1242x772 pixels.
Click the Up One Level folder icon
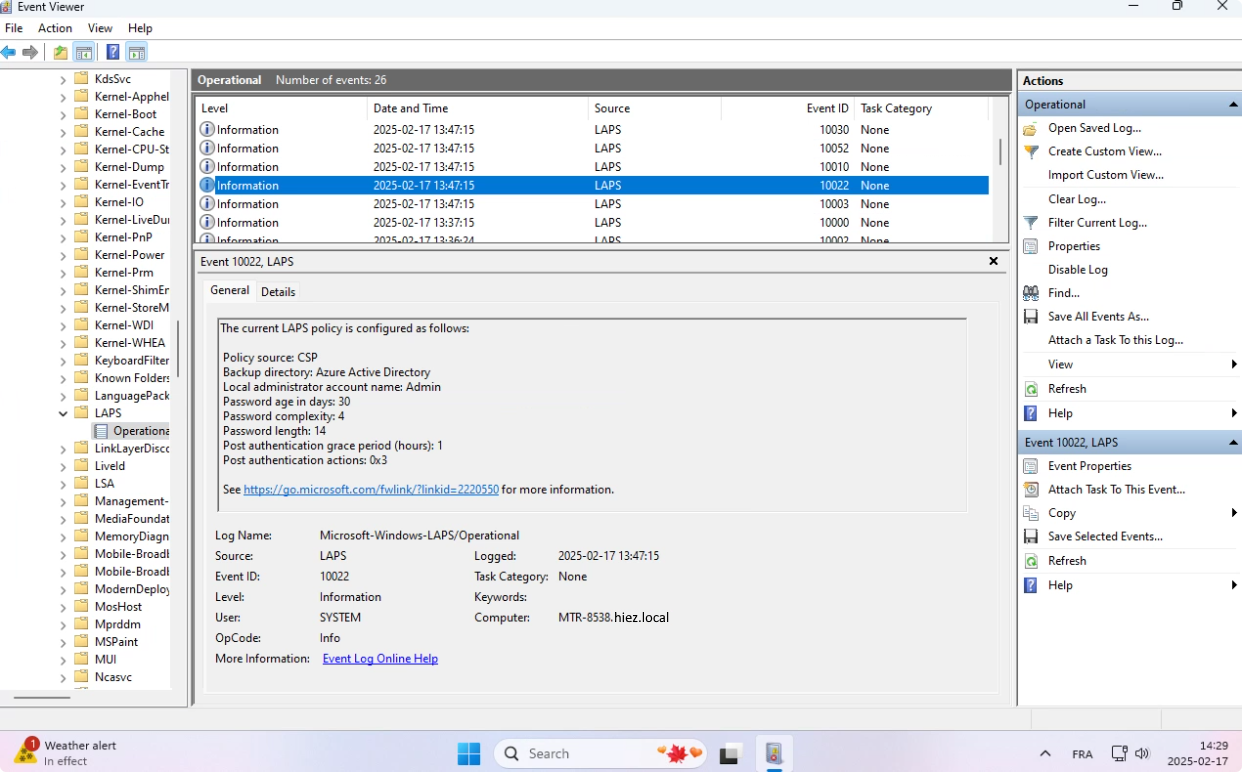(61, 53)
